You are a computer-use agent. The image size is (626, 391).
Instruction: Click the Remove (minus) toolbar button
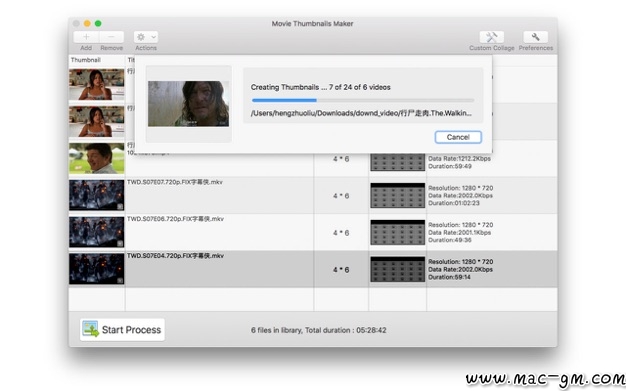[111, 37]
